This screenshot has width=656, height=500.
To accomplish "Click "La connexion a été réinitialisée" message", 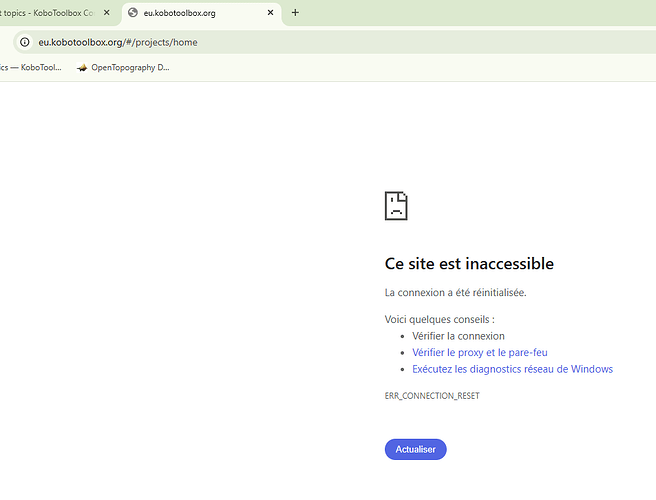I will point(455,293).
